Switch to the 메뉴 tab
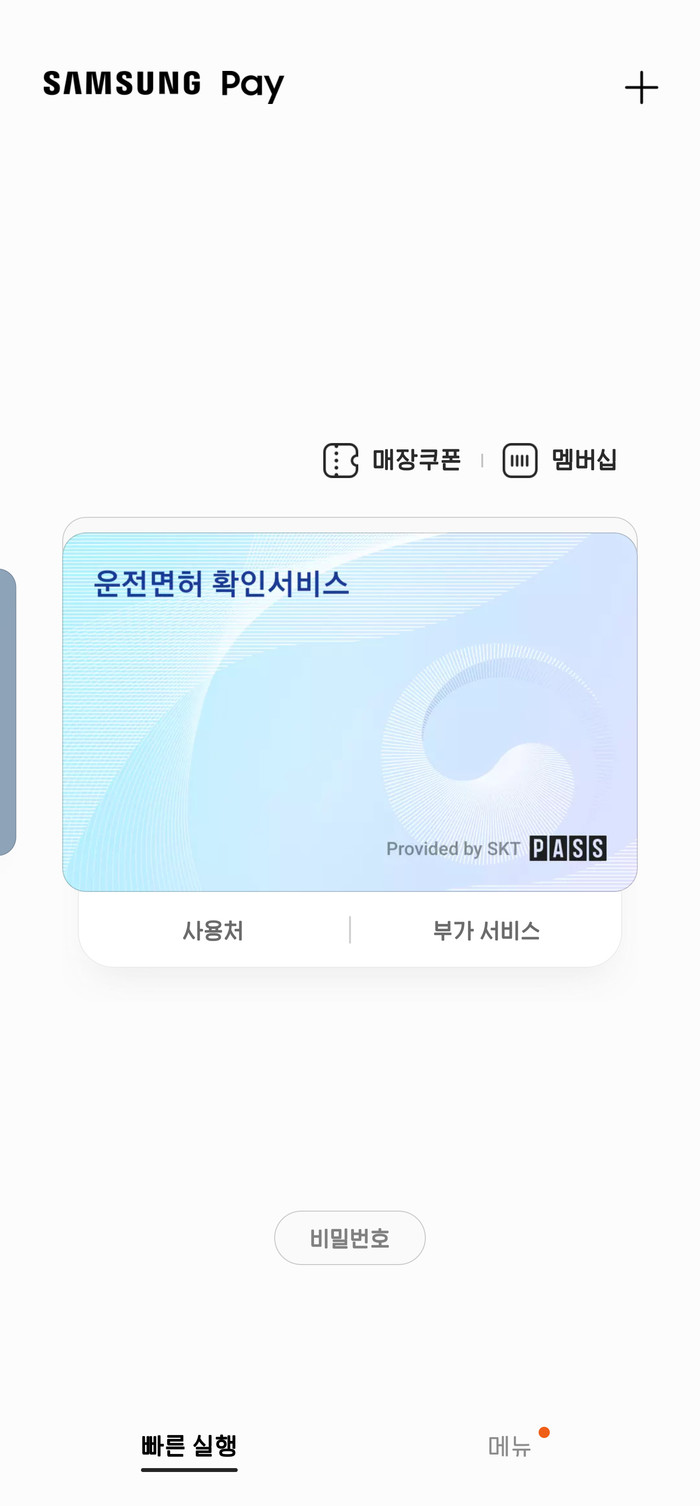This screenshot has width=700, height=1506. 510,1446
